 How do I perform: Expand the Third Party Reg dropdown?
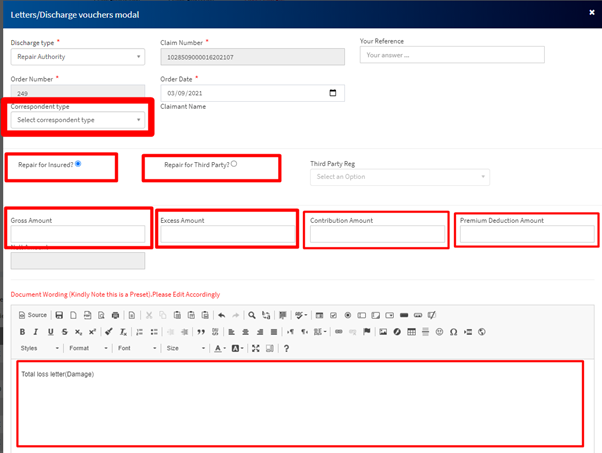click(x=399, y=177)
